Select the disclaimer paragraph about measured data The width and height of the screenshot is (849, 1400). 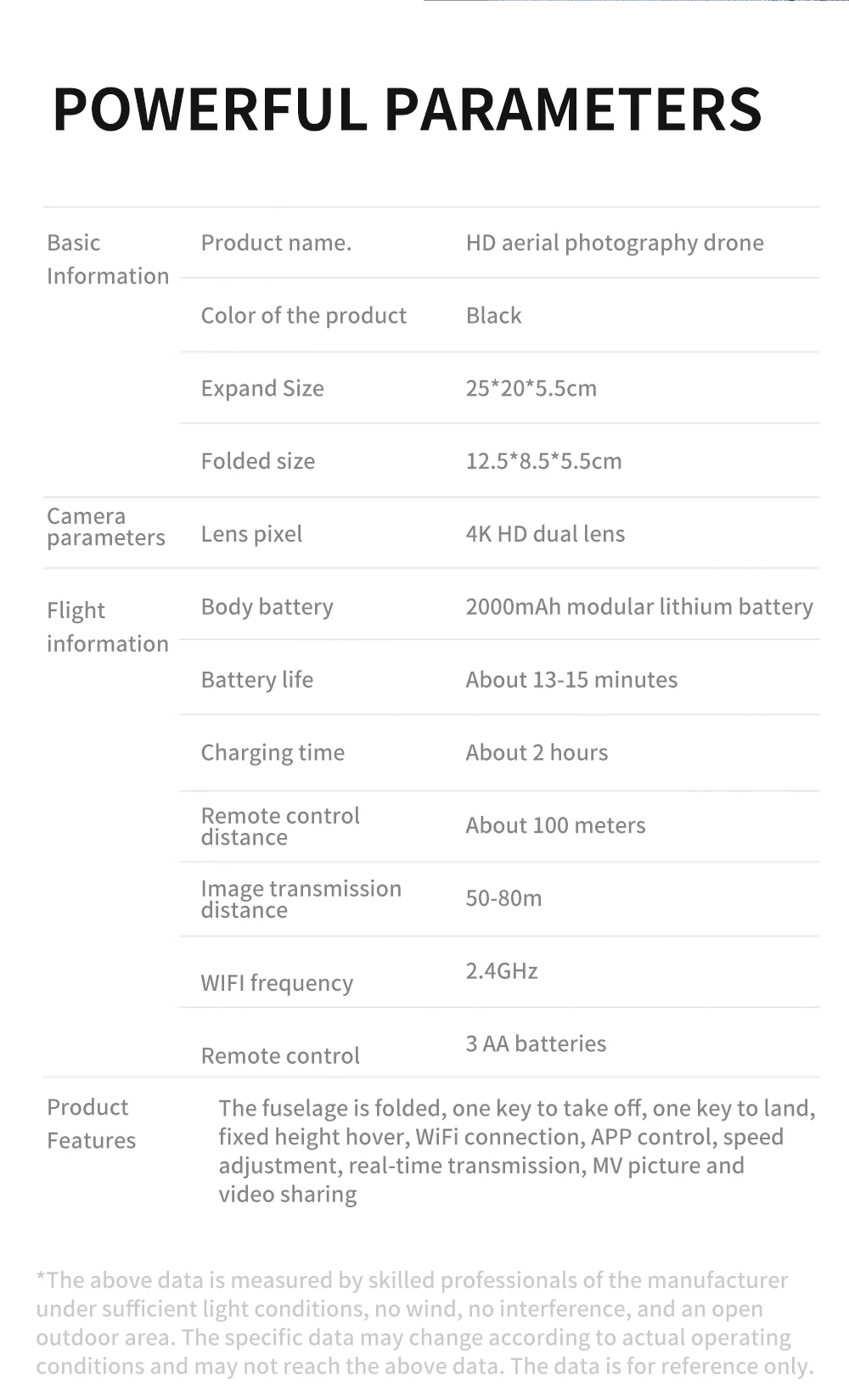pos(424,1323)
